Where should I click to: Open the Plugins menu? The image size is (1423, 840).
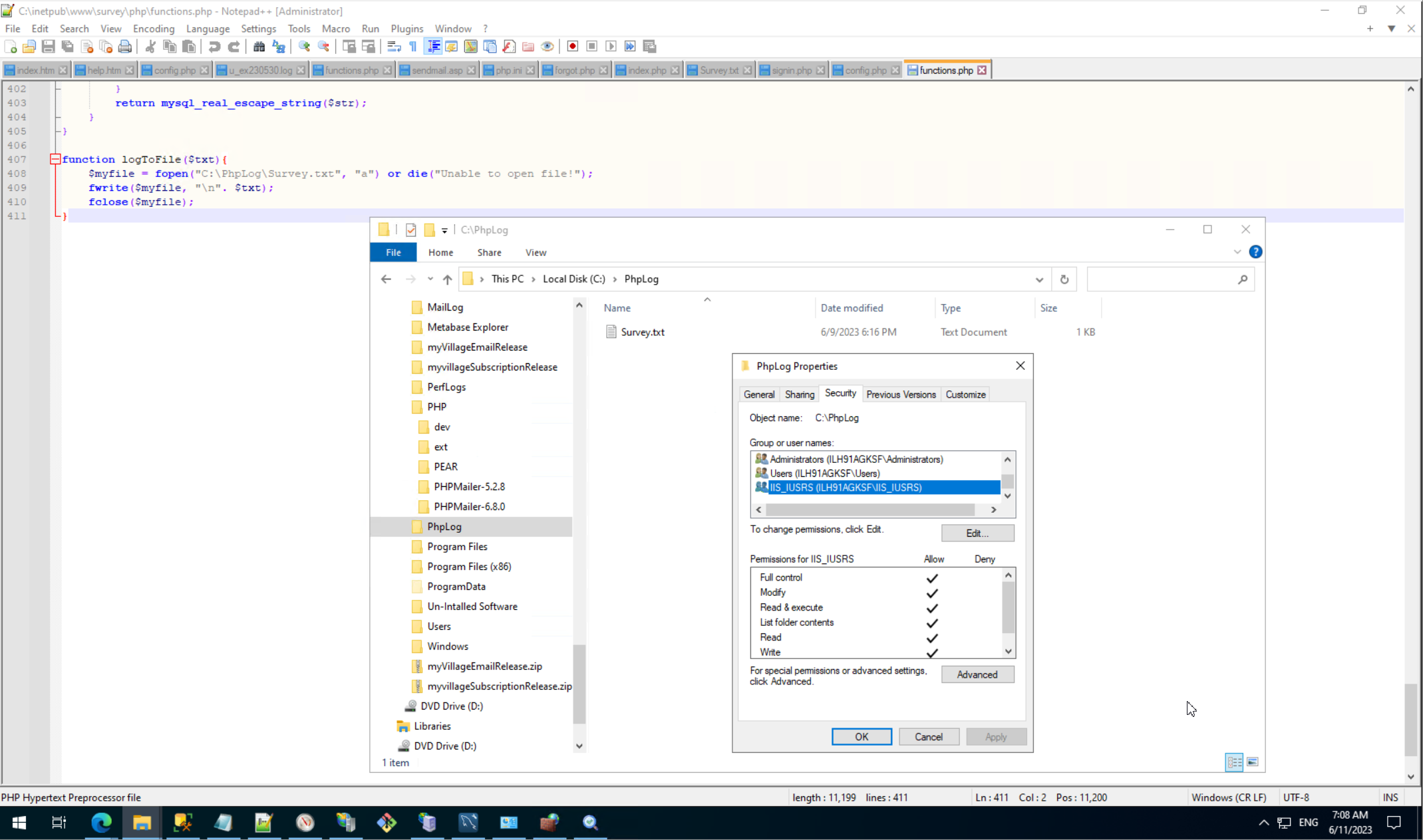point(406,29)
